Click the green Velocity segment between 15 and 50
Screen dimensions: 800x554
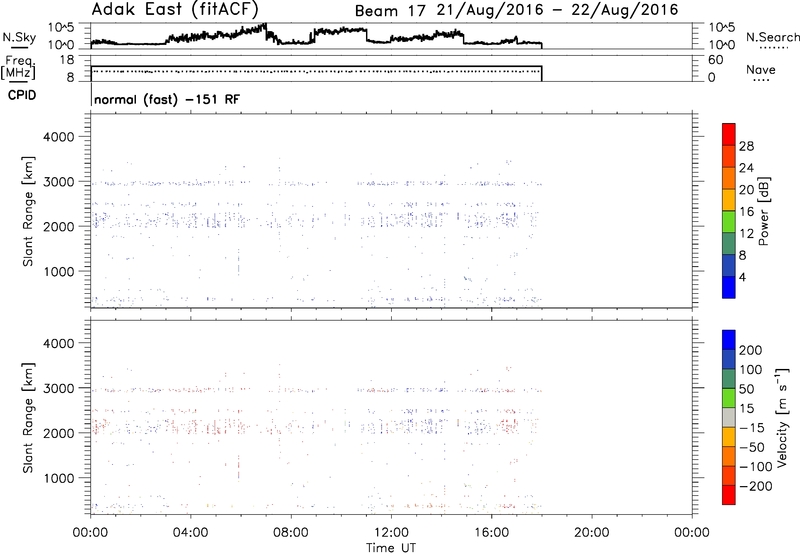[729, 398]
